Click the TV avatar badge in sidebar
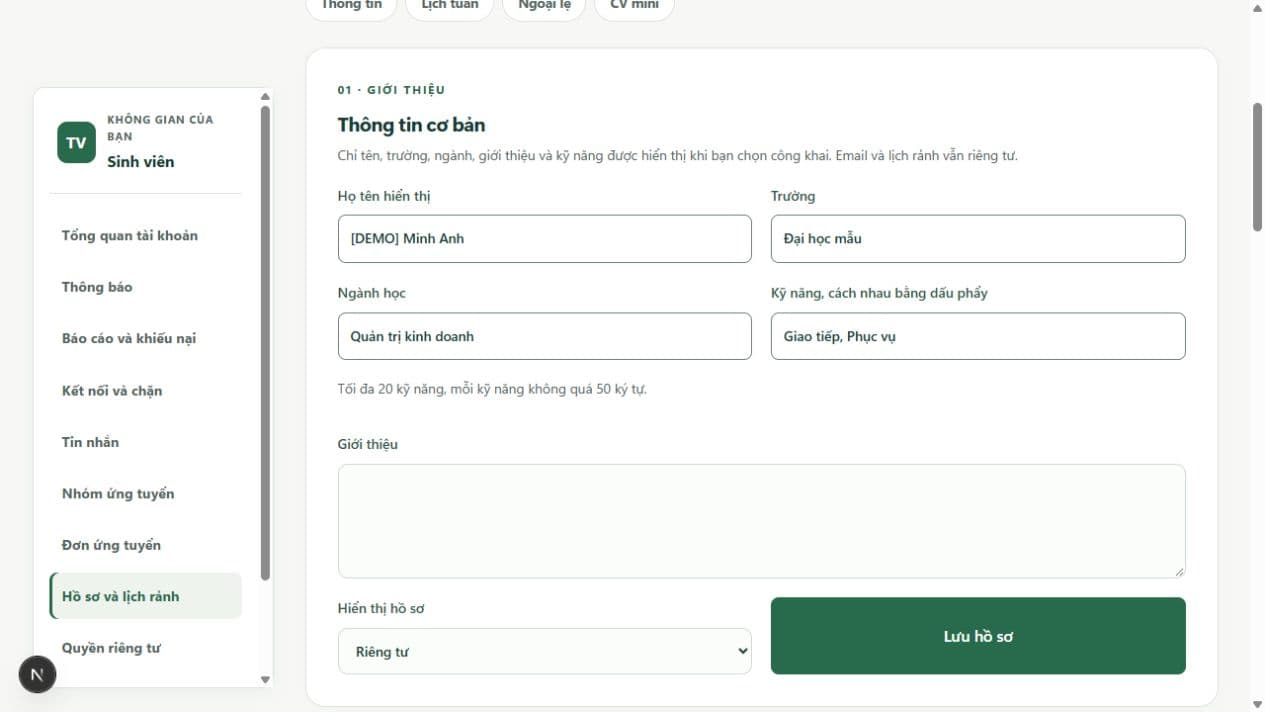 76,142
